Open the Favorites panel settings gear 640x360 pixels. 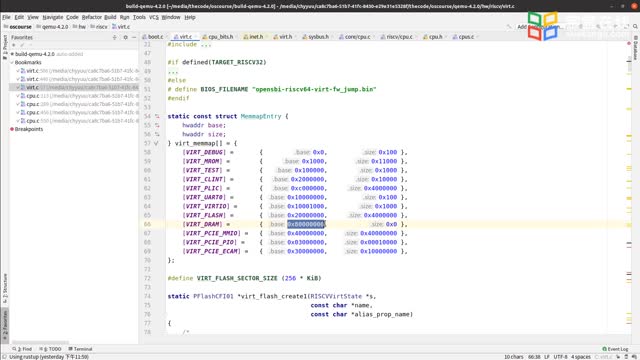125,37
